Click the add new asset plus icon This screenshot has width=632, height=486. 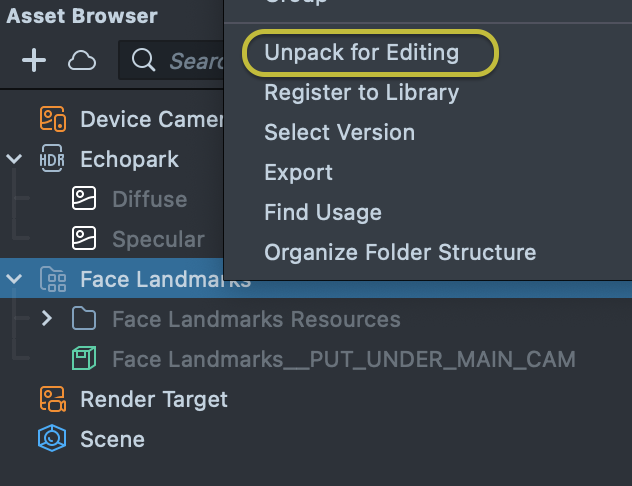(x=34, y=61)
